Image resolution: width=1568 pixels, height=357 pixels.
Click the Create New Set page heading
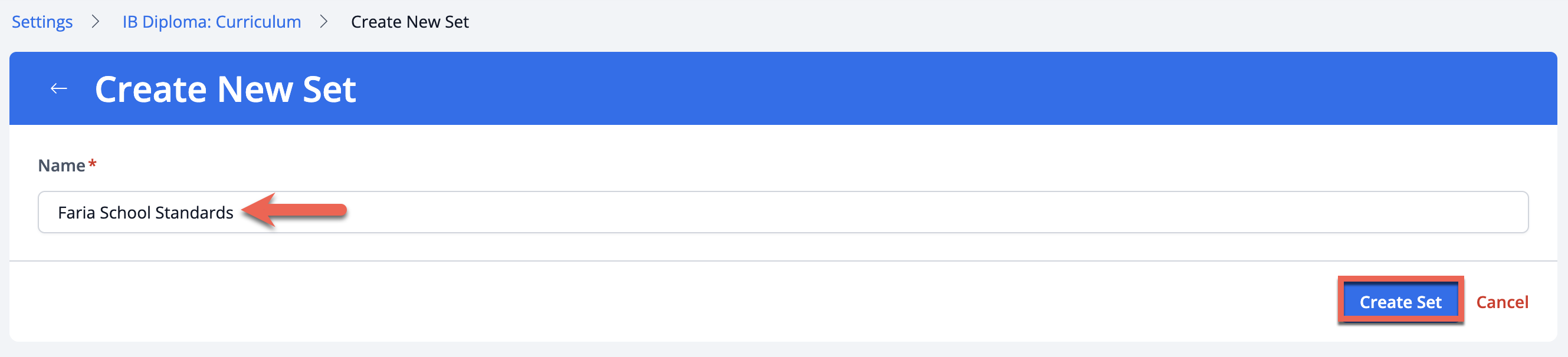[x=225, y=90]
